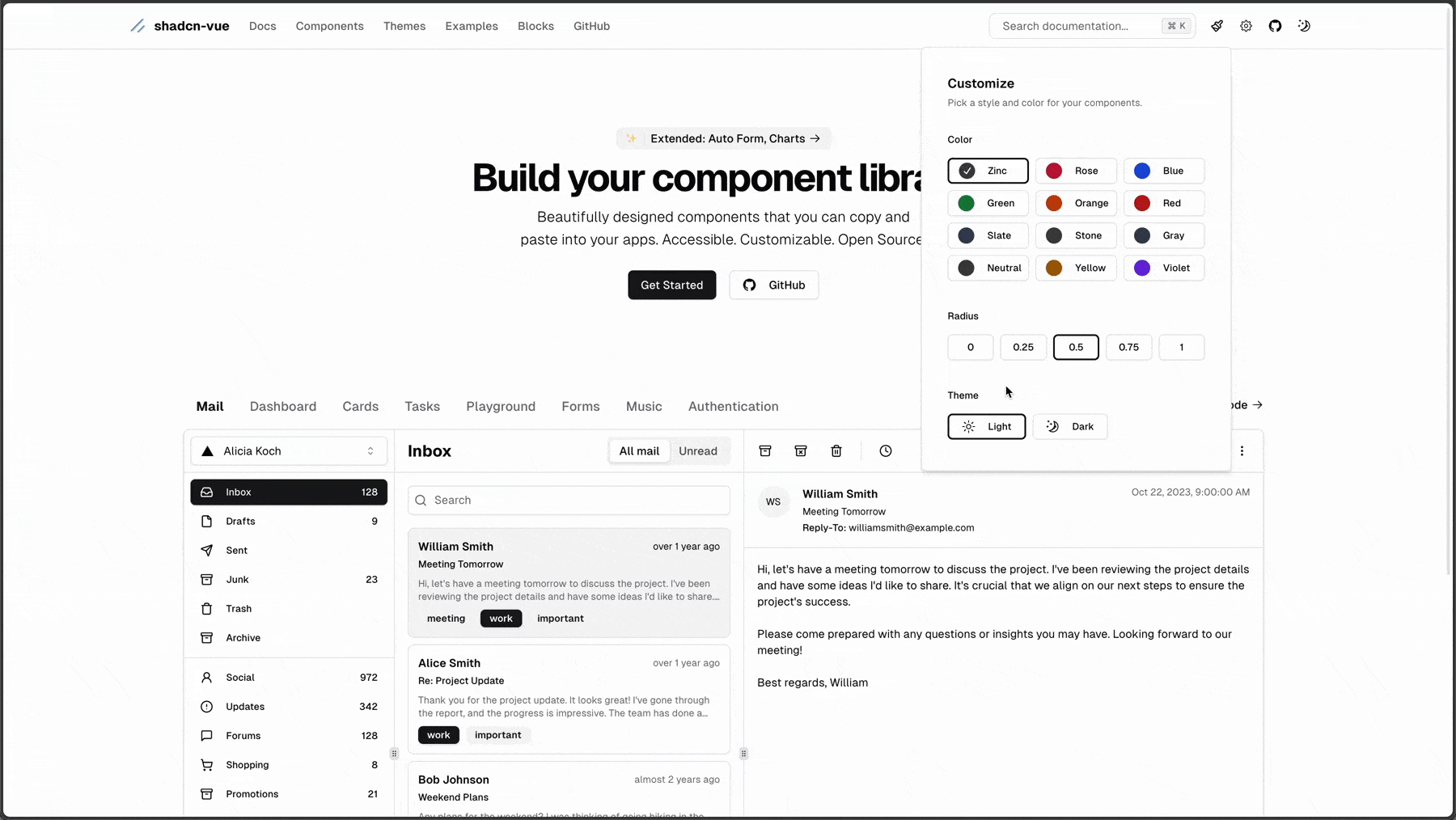Pick the Violet color theme
Image resolution: width=1456 pixels, height=820 pixels.
pyautogui.click(x=1164, y=268)
